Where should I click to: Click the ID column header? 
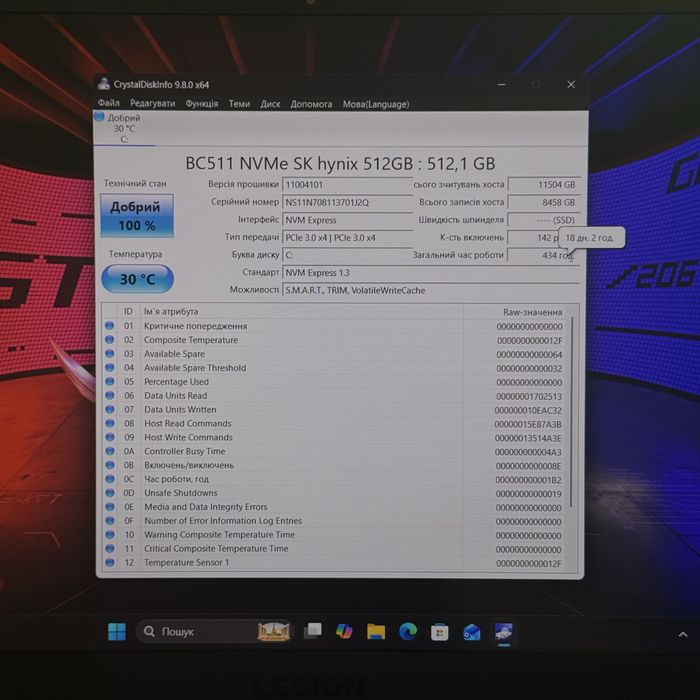[x=128, y=312]
